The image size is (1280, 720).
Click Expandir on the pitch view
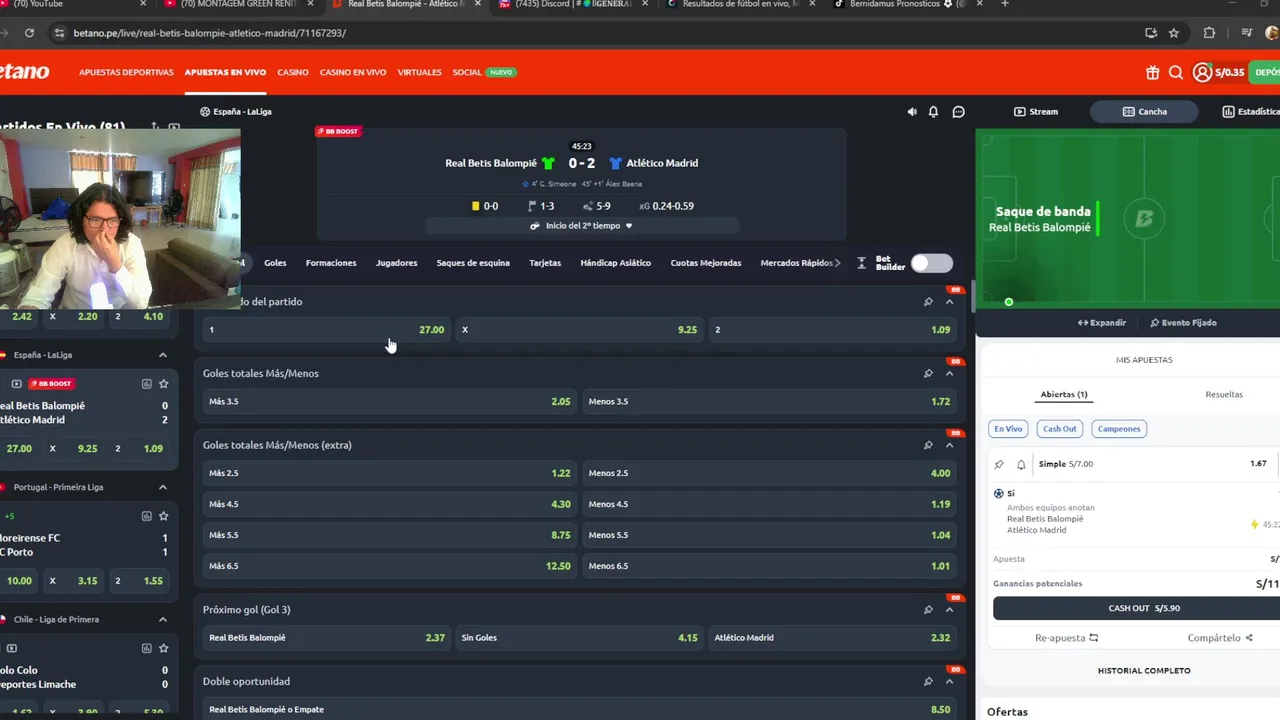pos(1101,323)
